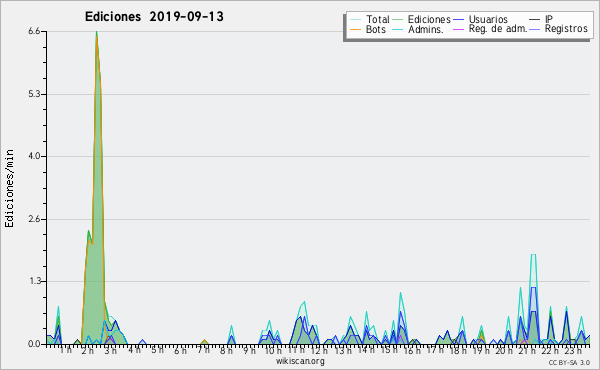Click the 7 h tick label
This screenshot has height=370, width=600.
(203, 350)
